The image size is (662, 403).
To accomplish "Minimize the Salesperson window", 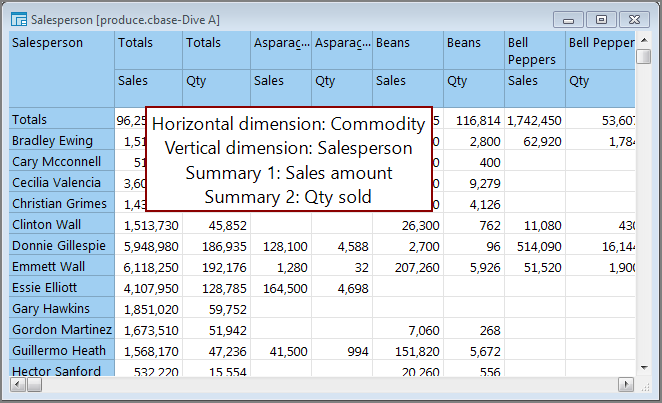I will click(x=569, y=19).
